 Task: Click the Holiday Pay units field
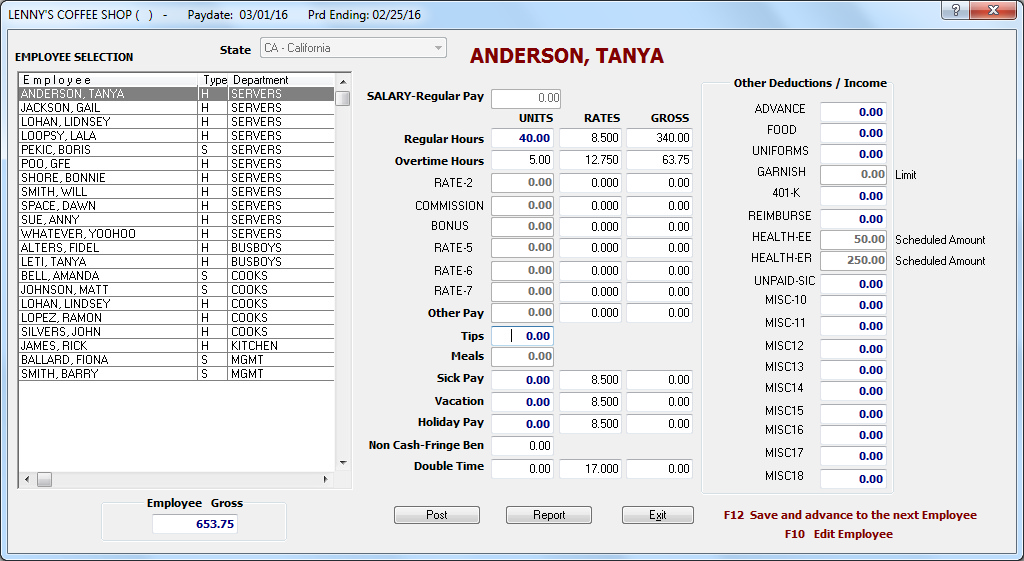pos(522,424)
